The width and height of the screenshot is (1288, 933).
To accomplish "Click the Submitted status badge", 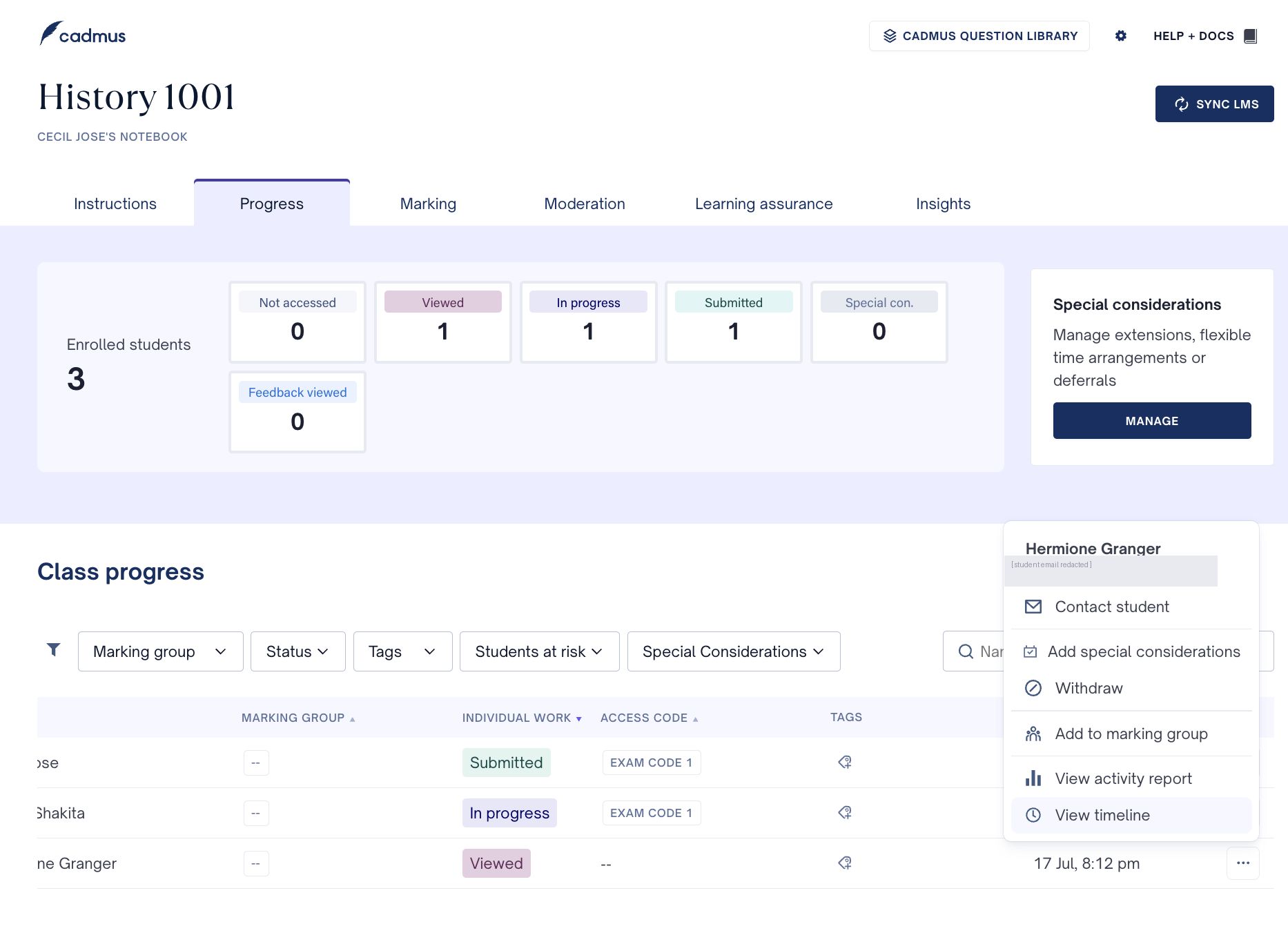I will pyautogui.click(x=507, y=763).
